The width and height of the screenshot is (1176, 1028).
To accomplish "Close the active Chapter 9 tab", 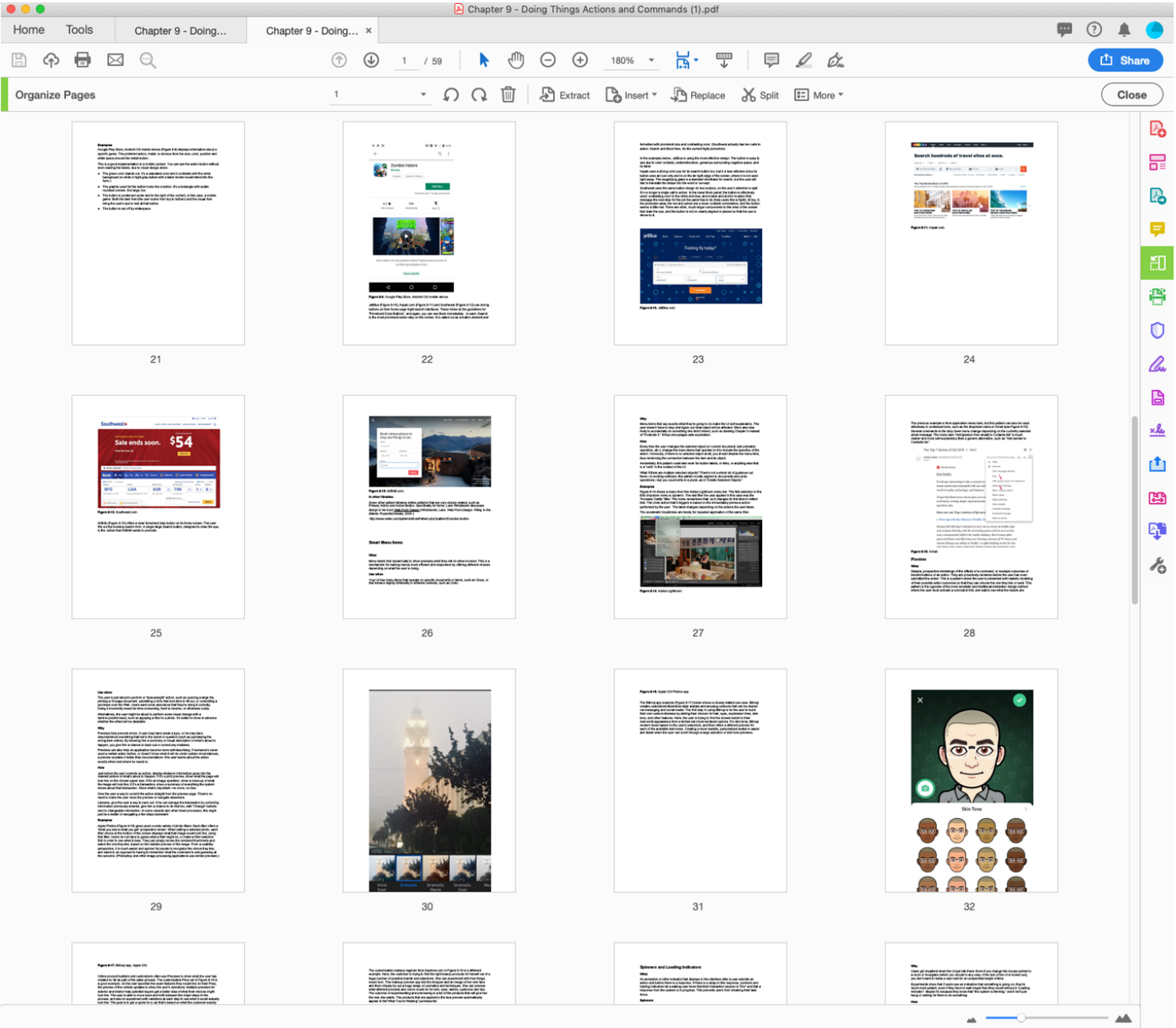I will (x=369, y=30).
